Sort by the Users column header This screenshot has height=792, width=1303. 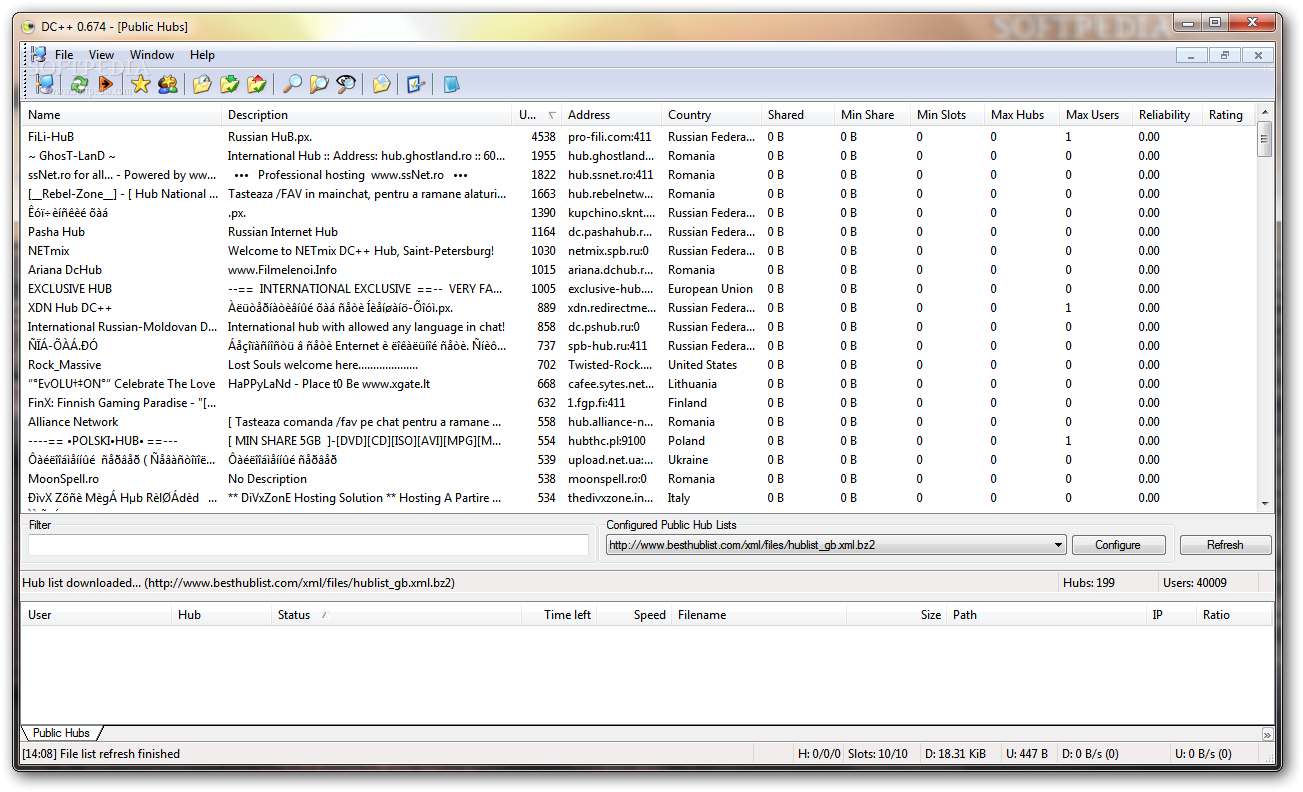pos(537,115)
